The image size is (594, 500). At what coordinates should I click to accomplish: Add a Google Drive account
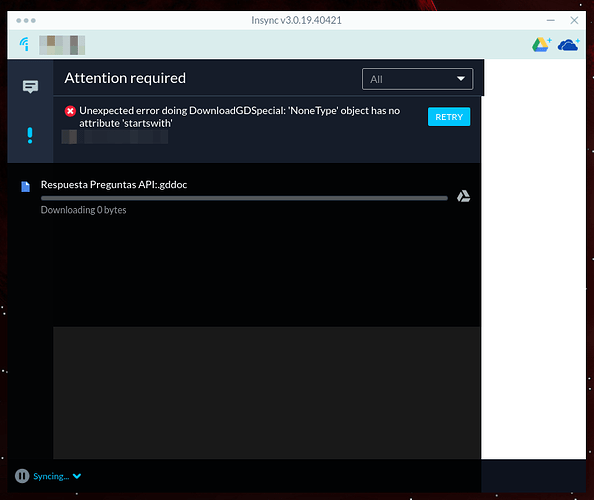click(x=542, y=45)
